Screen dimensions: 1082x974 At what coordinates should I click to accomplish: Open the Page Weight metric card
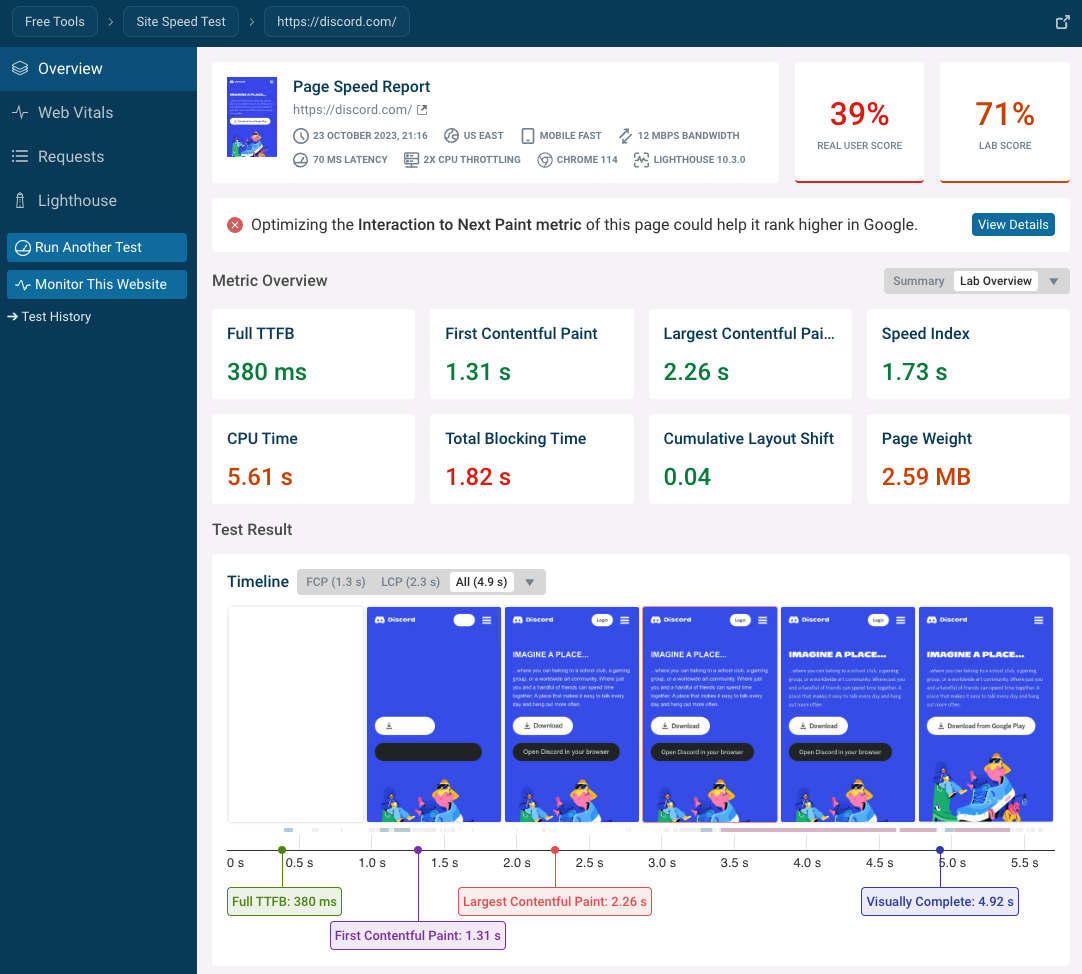(968, 459)
